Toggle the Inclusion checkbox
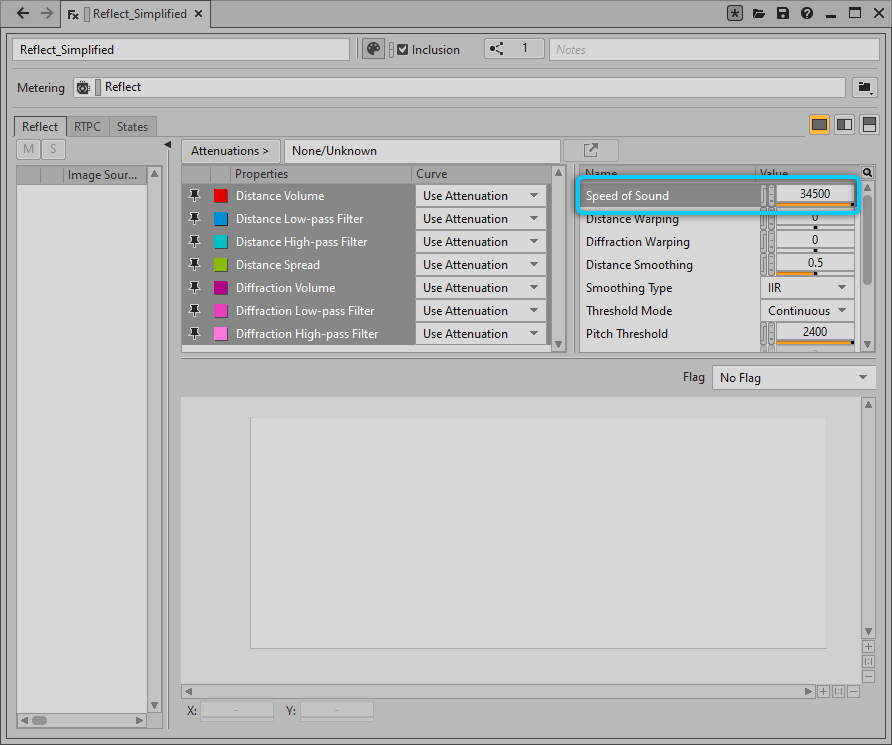Screen dimensions: 892x745 click(x=403, y=49)
